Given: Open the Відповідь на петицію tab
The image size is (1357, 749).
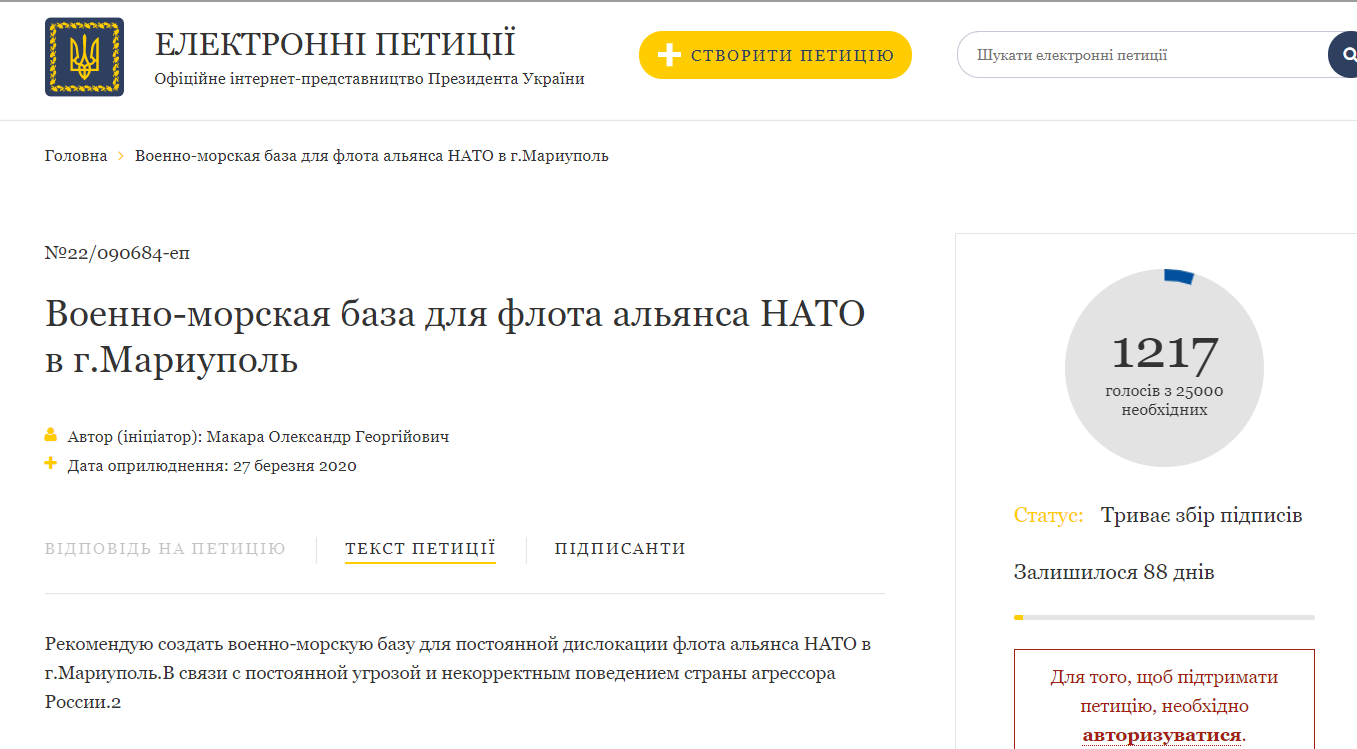Looking at the screenshot, I should (165, 549).
